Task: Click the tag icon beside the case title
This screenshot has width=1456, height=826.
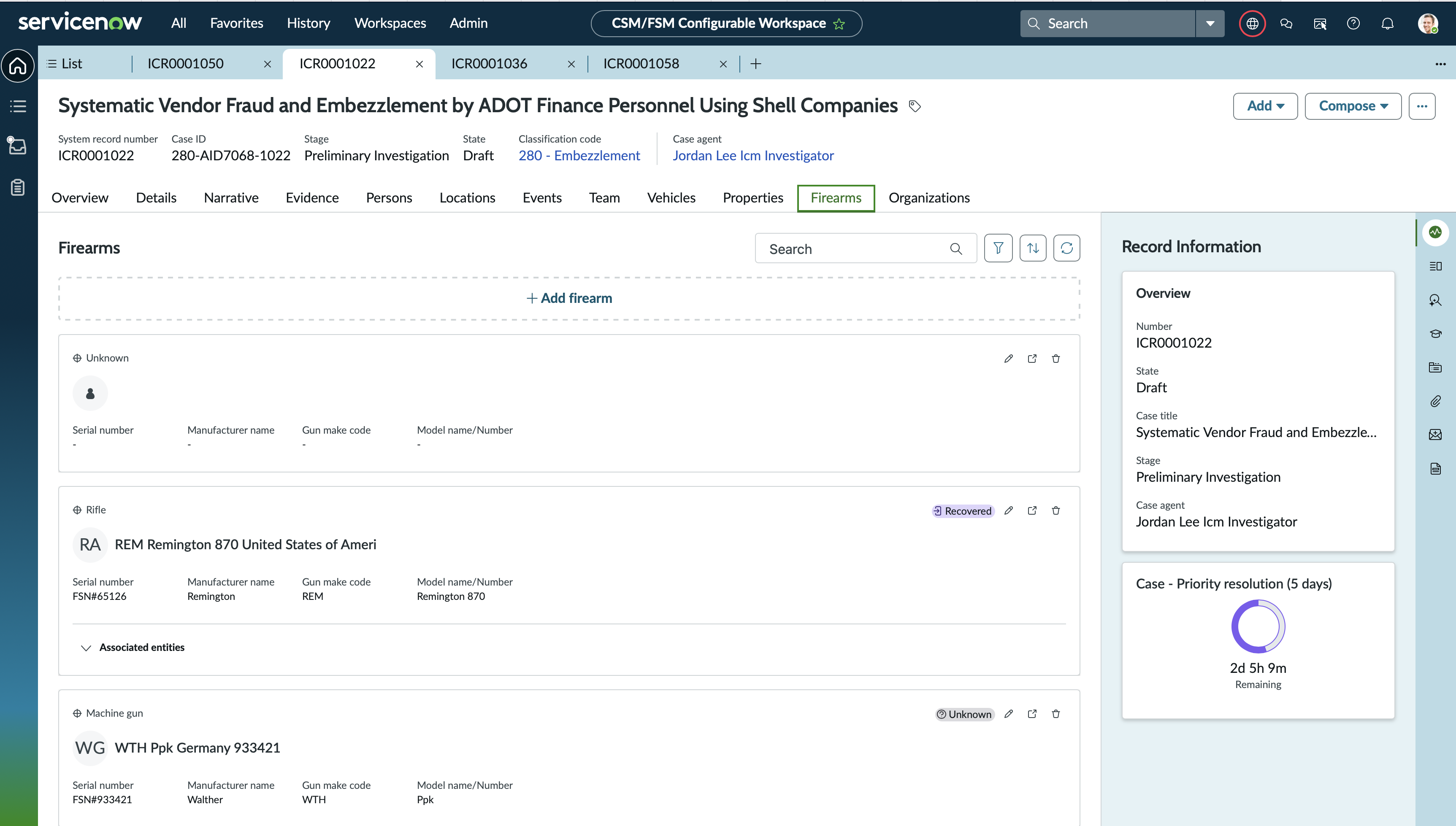Action: point(914,106)
